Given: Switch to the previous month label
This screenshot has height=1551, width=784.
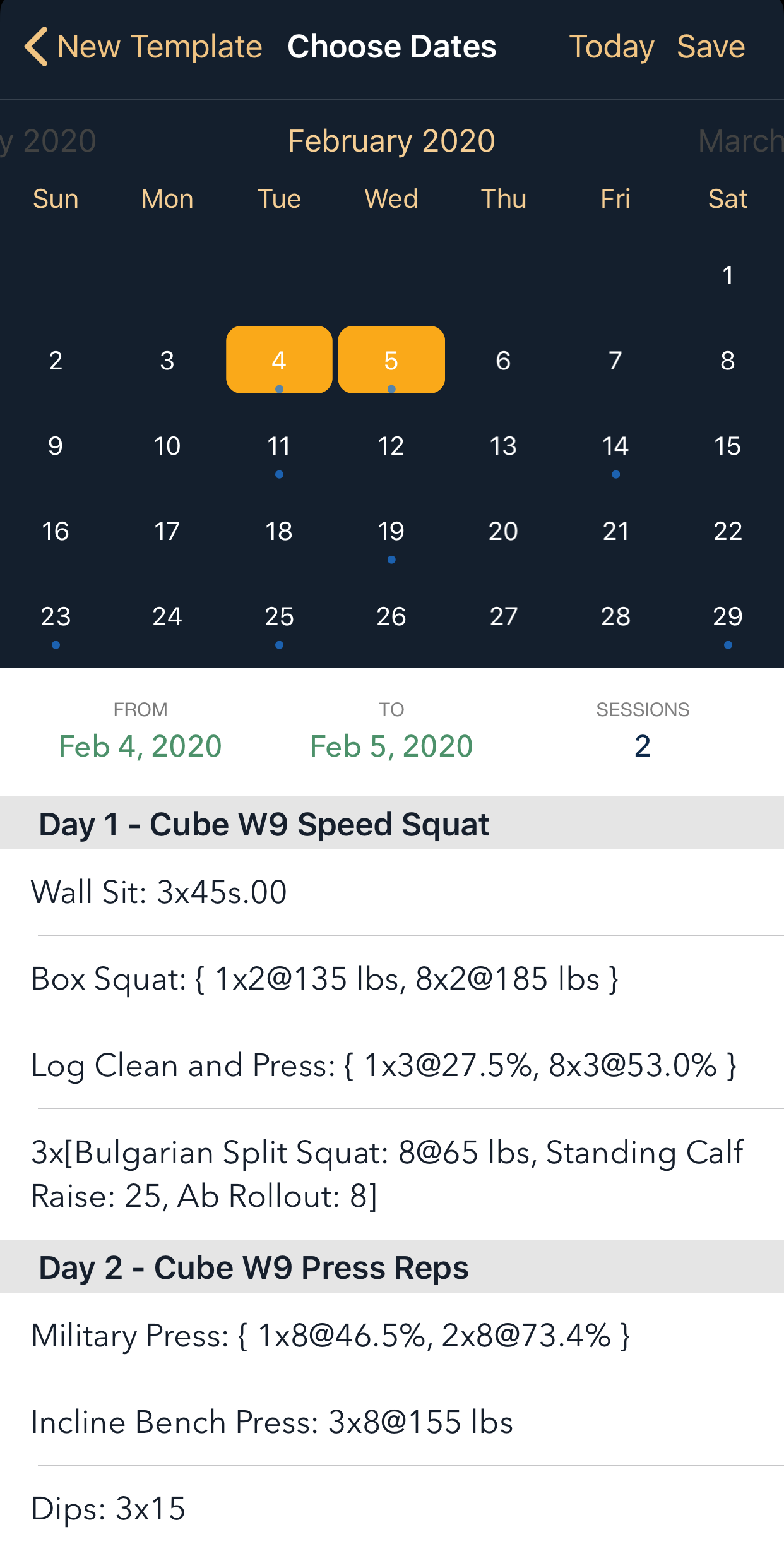Looking at the screenshot, I should point(49,141).
